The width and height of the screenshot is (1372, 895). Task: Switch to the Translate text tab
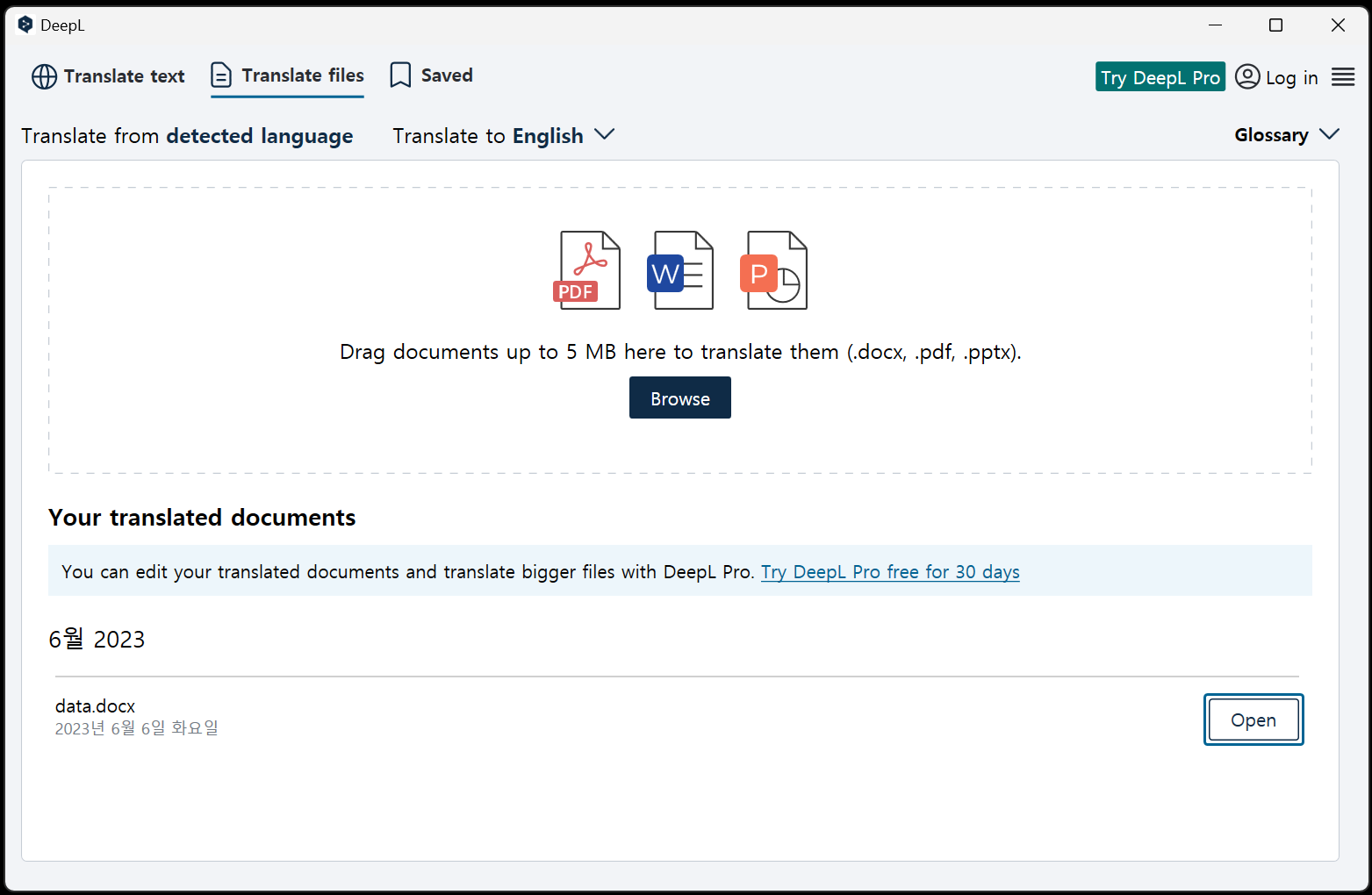[108, 76]
